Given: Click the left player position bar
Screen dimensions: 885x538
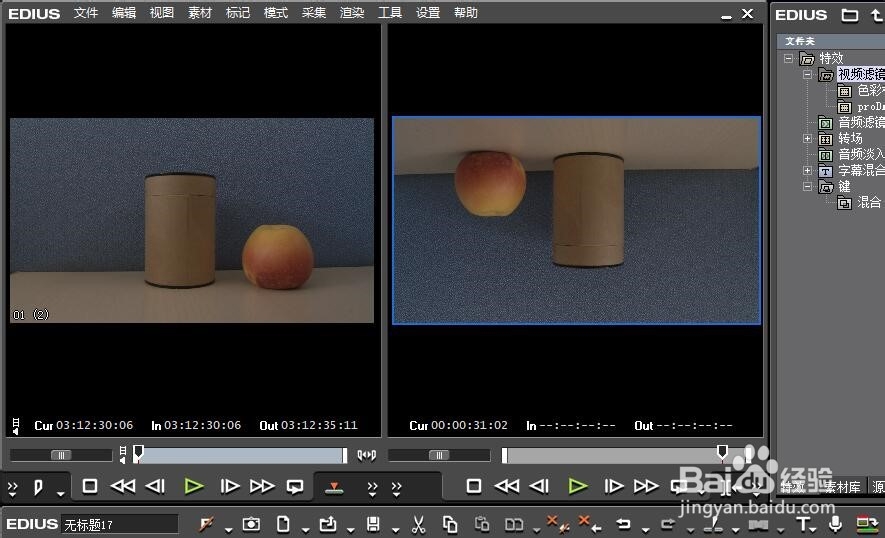Looking at the screenshot, I should click(x=240, y=456).
